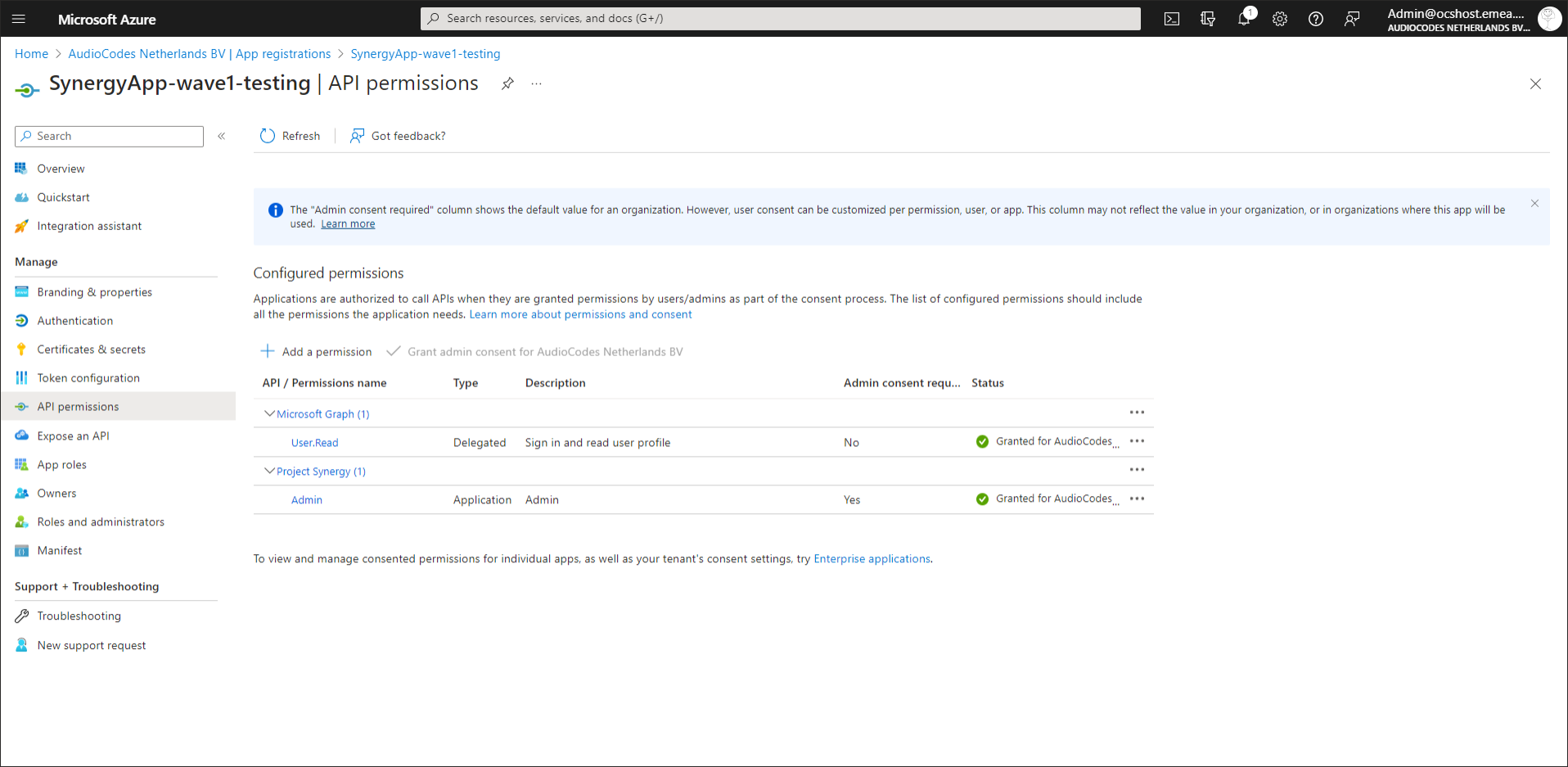Close the API permissions blade
The image size is (1568, 767).
(1535, 84)
